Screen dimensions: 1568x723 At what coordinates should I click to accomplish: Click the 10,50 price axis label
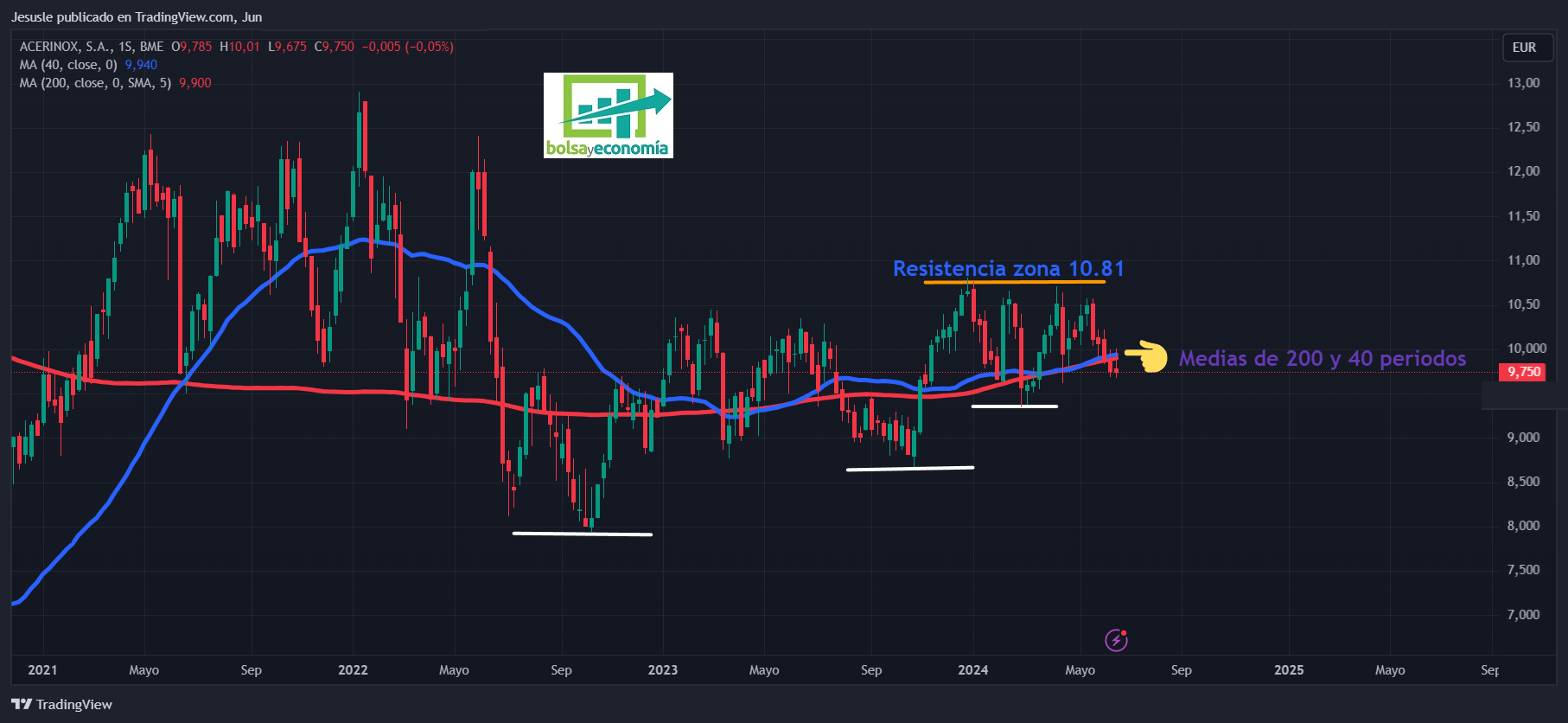pos(1523,304)
